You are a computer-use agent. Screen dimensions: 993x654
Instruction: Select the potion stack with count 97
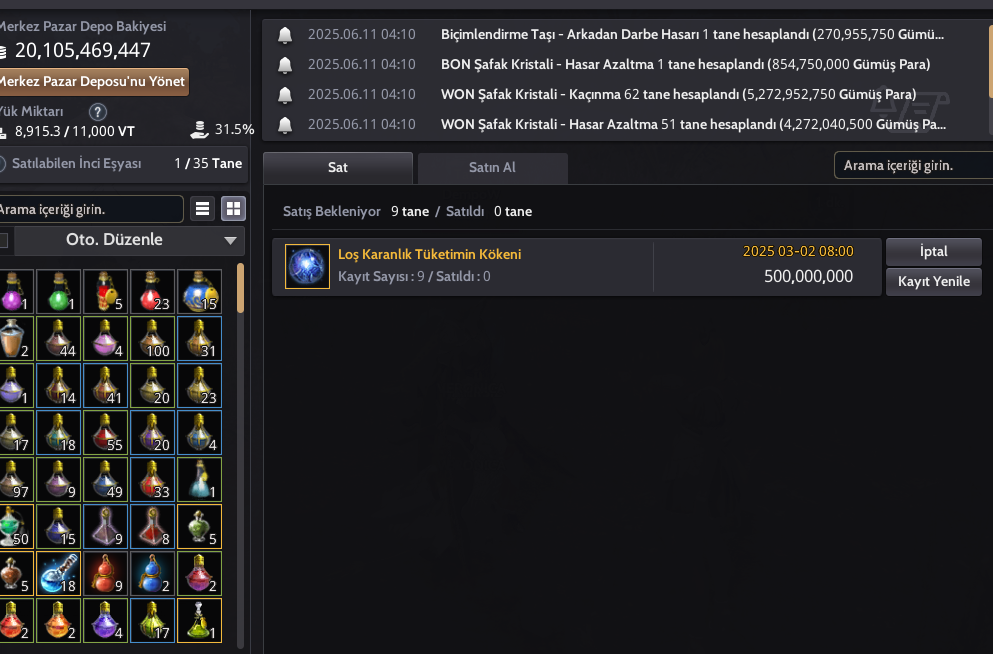(x=14, y=479)
